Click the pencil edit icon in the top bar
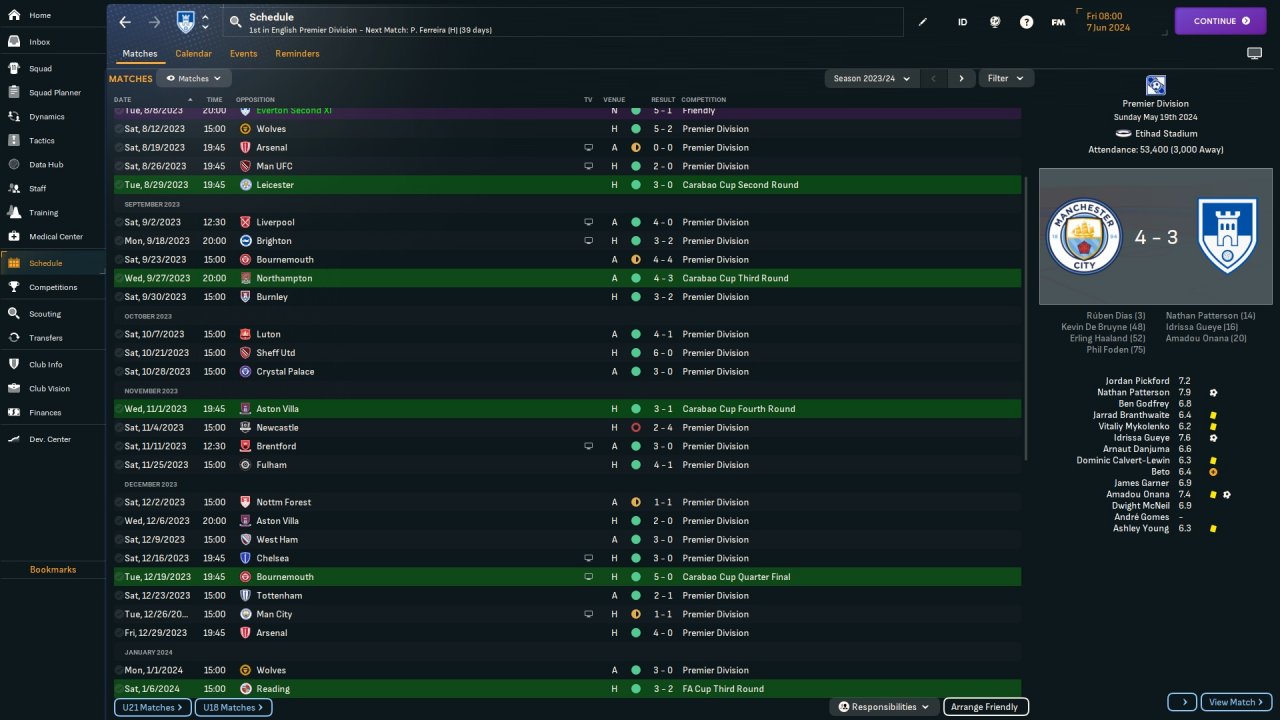Viewport: 1280px width, 720px height. [x=923, y=22]
